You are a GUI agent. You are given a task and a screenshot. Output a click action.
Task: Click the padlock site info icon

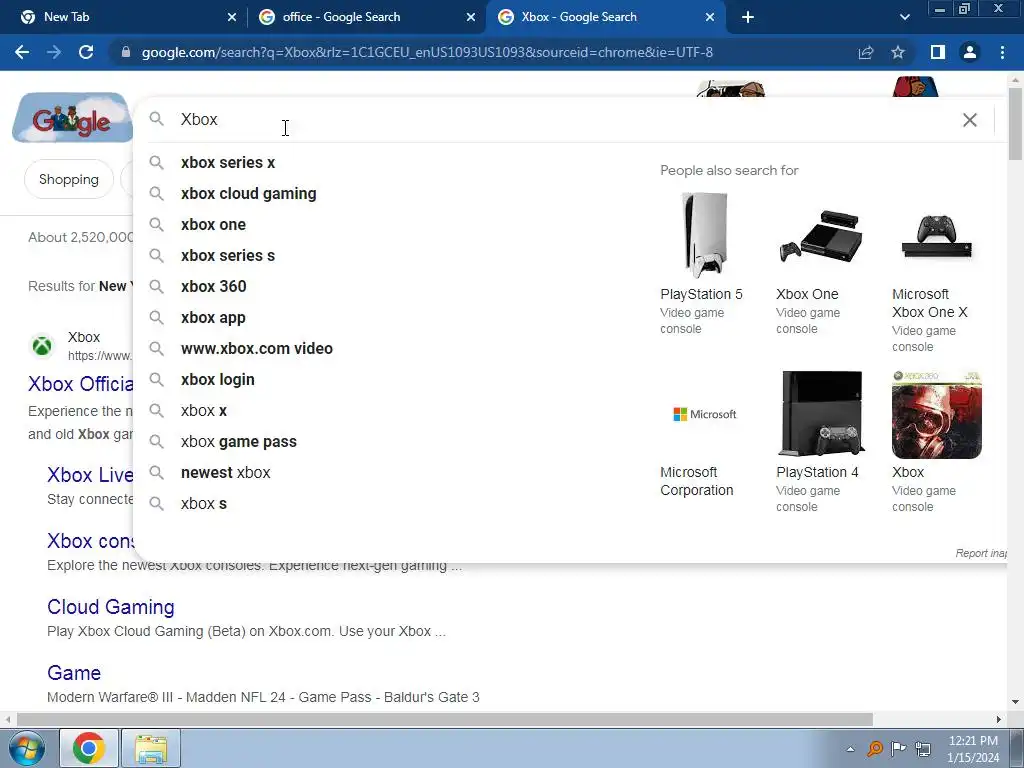pos(126,52)
